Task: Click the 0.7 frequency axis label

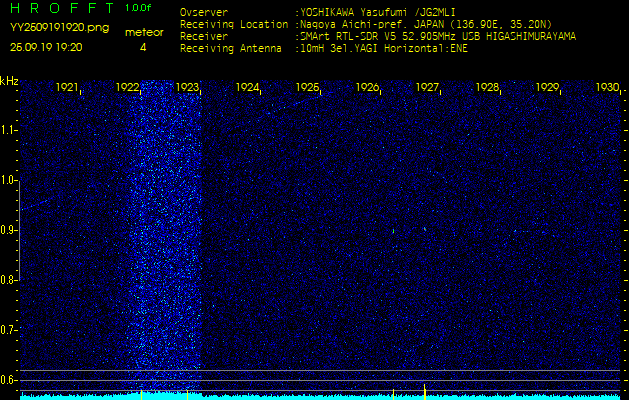Action: (8, 330)
